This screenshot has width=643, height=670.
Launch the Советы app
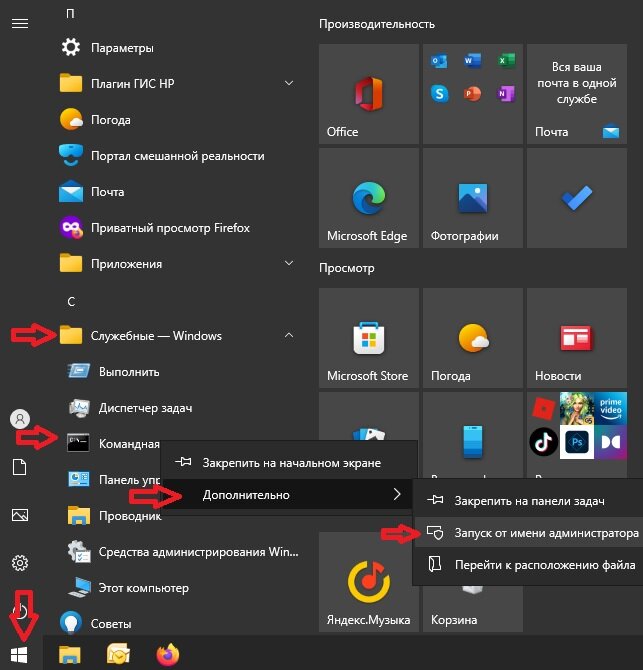(177, 623)
